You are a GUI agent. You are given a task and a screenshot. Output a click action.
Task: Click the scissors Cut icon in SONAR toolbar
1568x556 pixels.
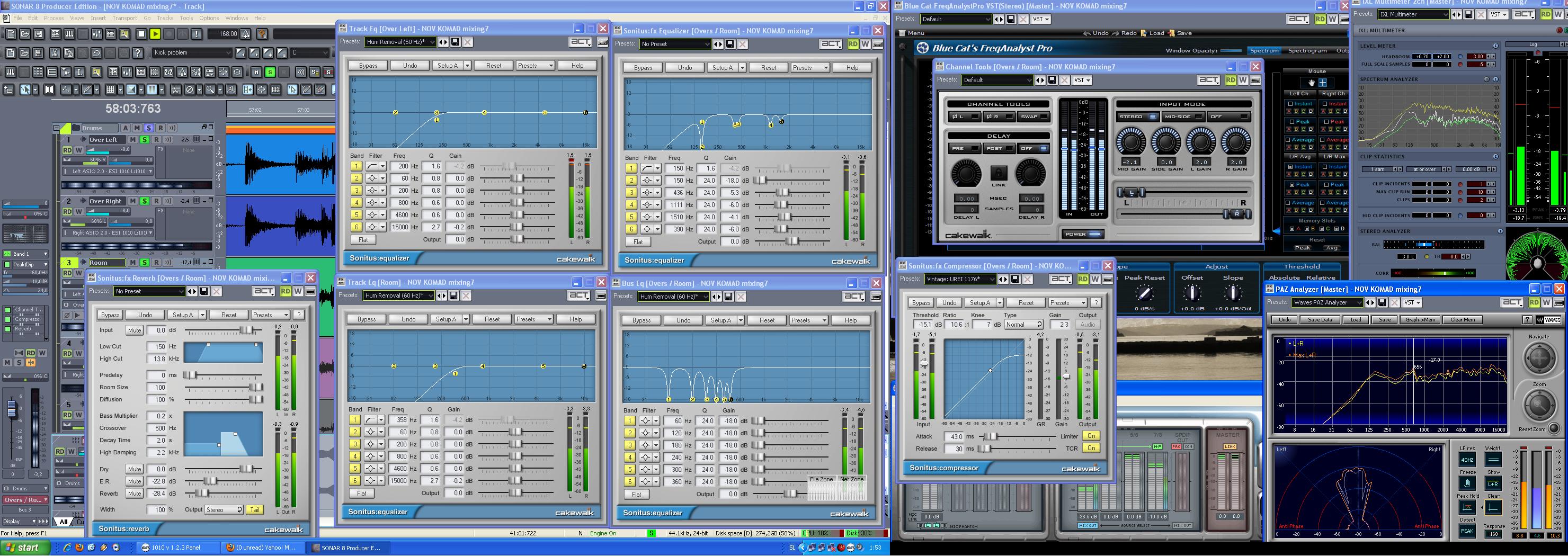pyautogui.click(x=56, y=53)
